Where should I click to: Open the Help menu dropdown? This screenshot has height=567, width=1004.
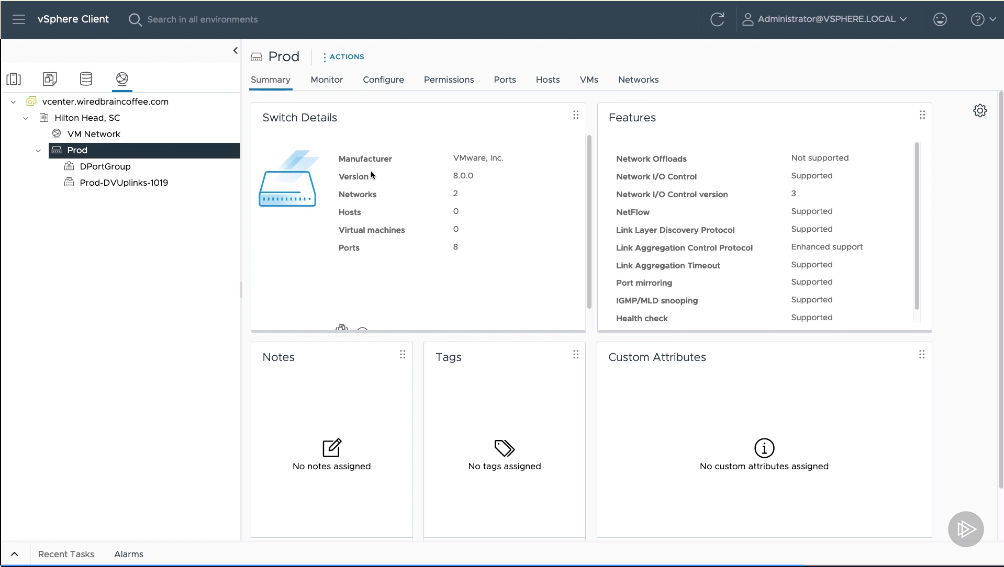(x=982, y=19)
